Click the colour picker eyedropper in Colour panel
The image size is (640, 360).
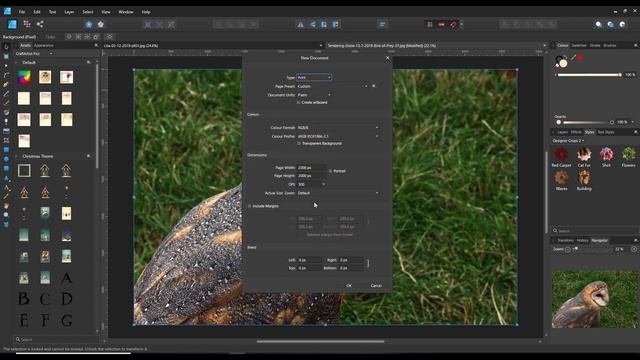pos(573,58)
